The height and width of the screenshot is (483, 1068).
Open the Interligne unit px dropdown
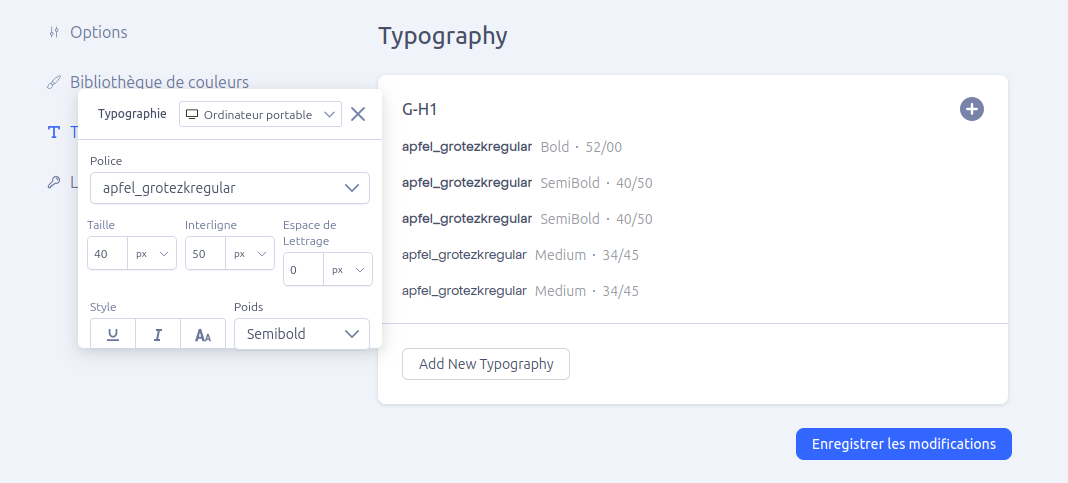250,254
